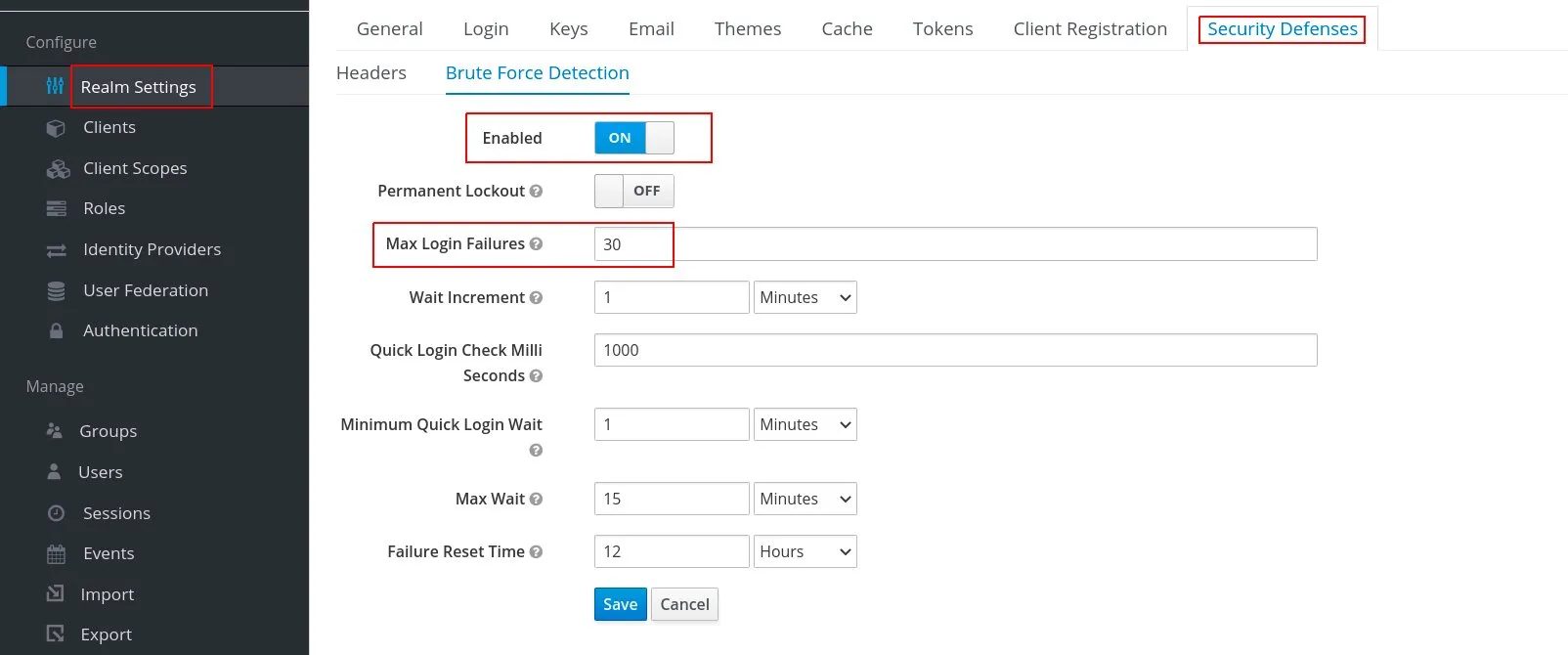Screen dimensions: 1568x655
Task: Click help icon next to Failure Reset Time
Action: pos(536,552)
